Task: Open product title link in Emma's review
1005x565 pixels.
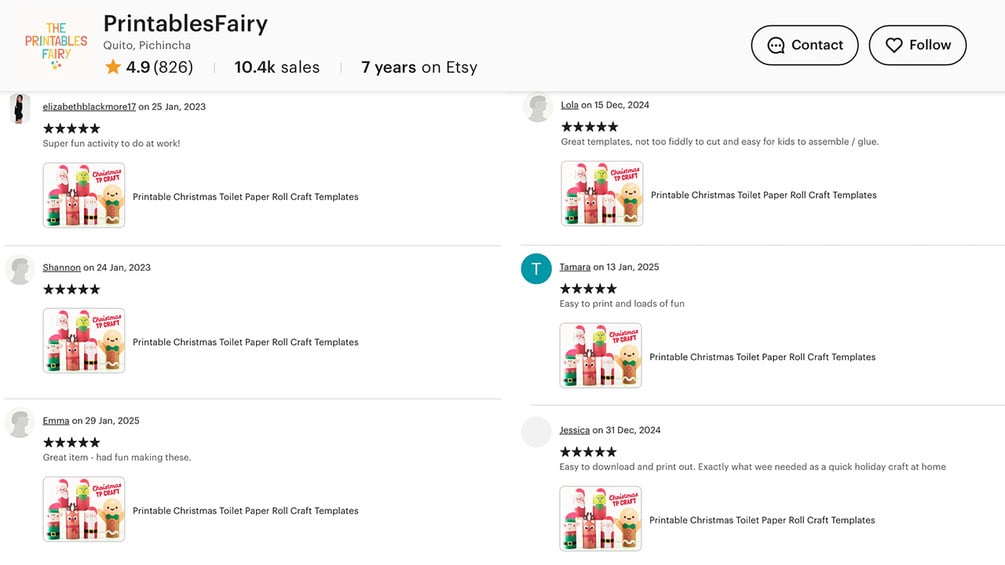Action: pos(245,511)
